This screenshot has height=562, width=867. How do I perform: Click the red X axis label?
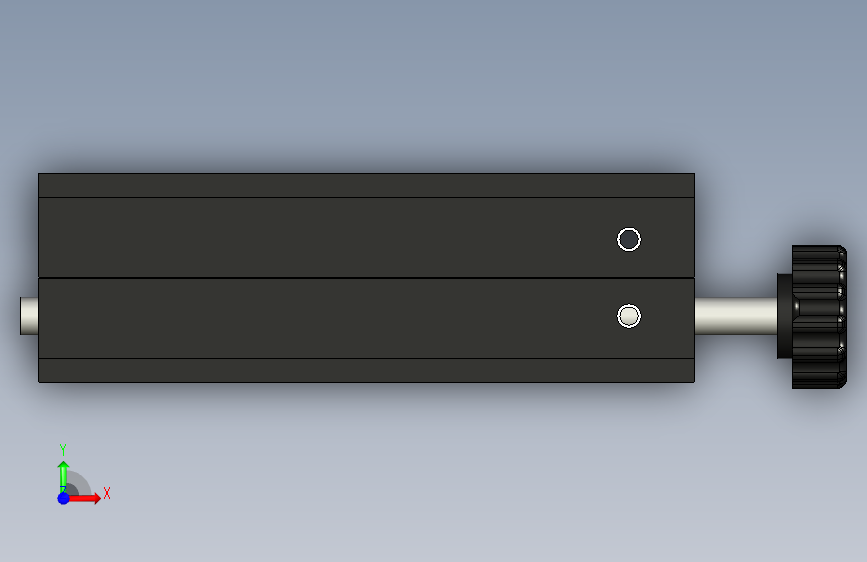point(107,493)
